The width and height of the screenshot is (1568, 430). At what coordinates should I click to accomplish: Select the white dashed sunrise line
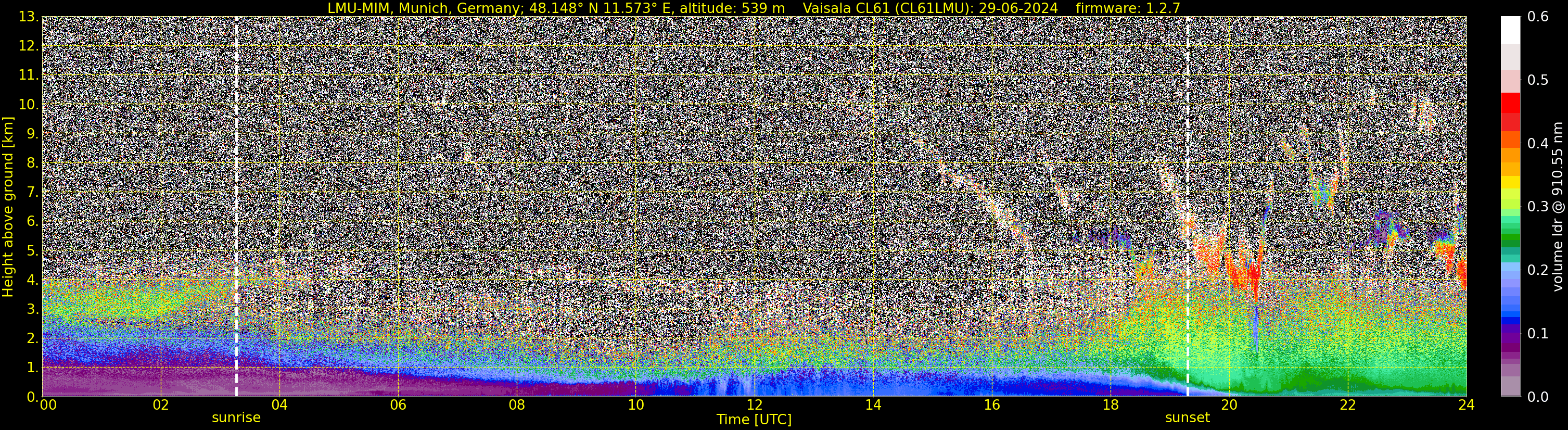point(236,207)
